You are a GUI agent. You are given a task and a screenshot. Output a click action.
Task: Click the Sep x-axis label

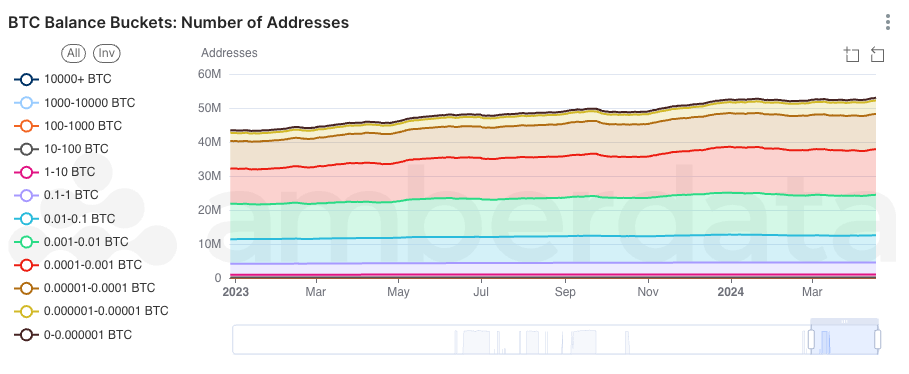point(565,292)
